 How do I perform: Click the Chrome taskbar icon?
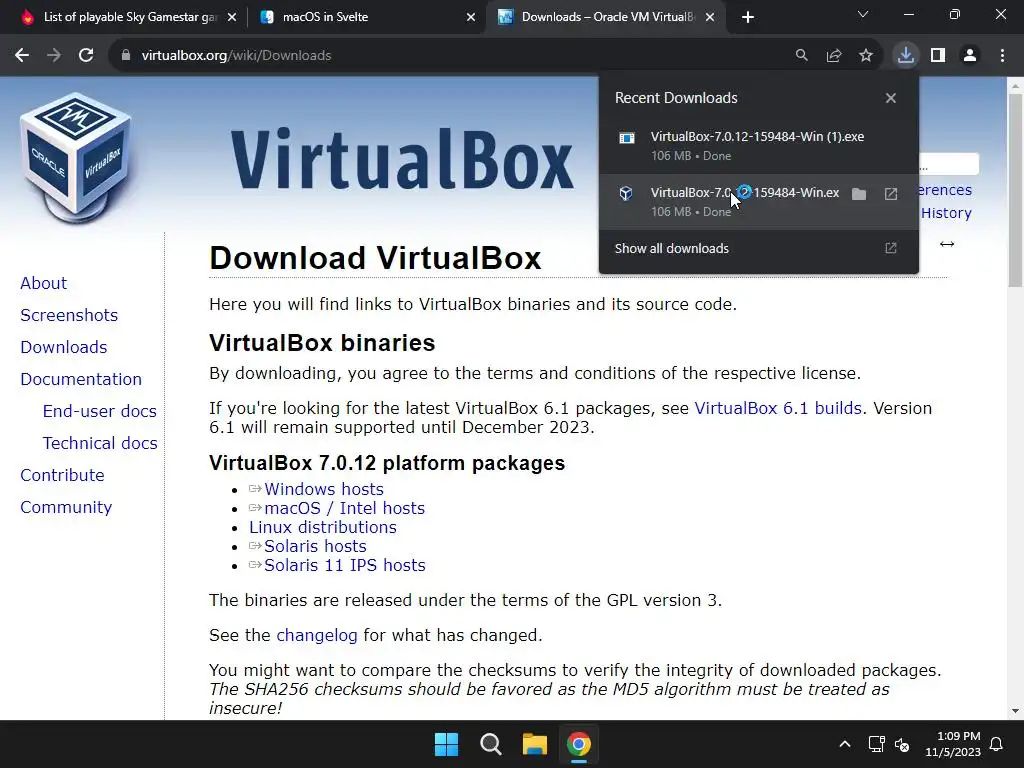[579, 744]
